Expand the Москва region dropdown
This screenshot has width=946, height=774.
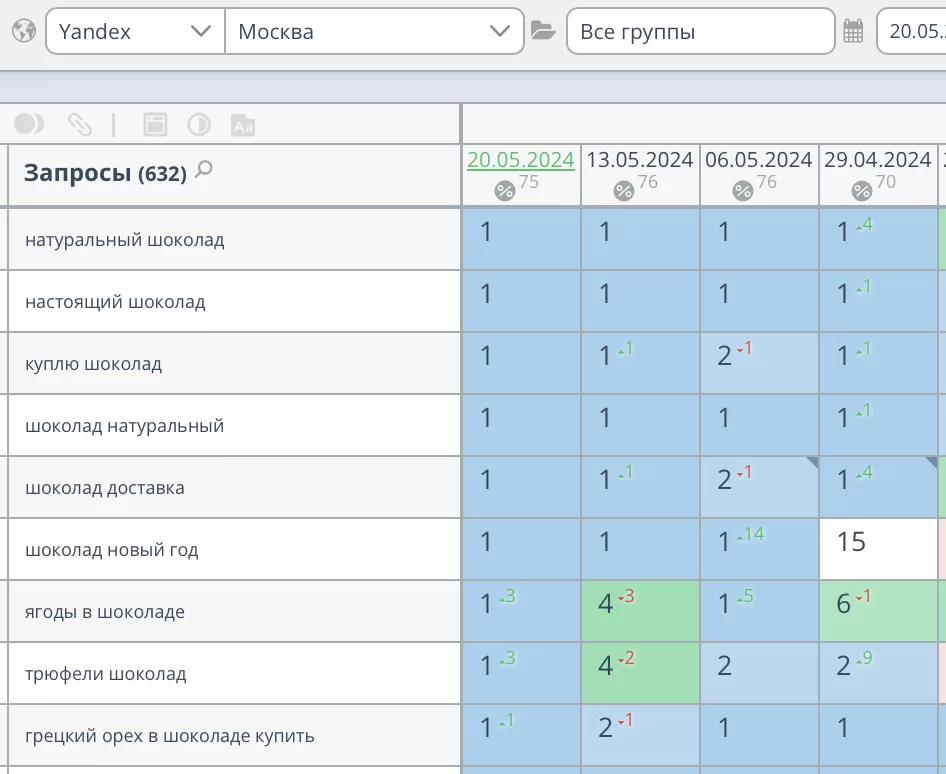coord(374,31)
